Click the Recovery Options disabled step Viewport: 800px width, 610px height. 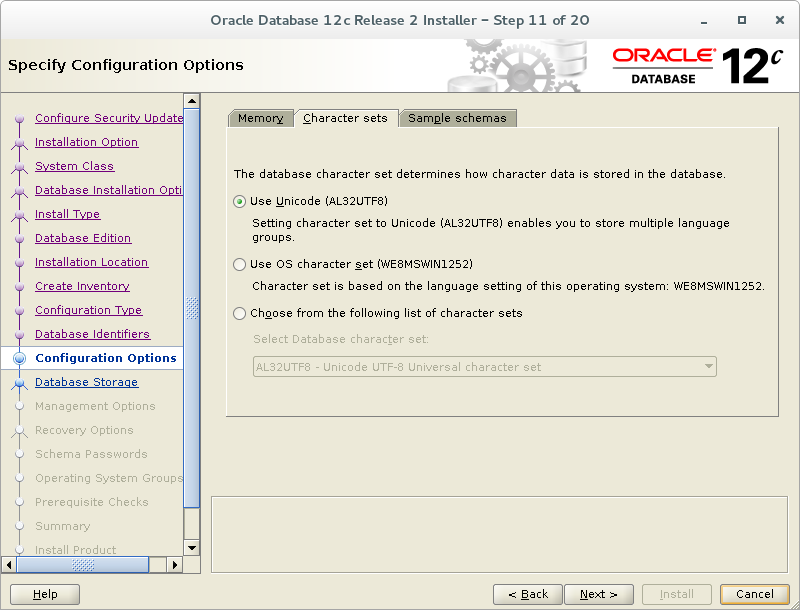click(84, 430)
